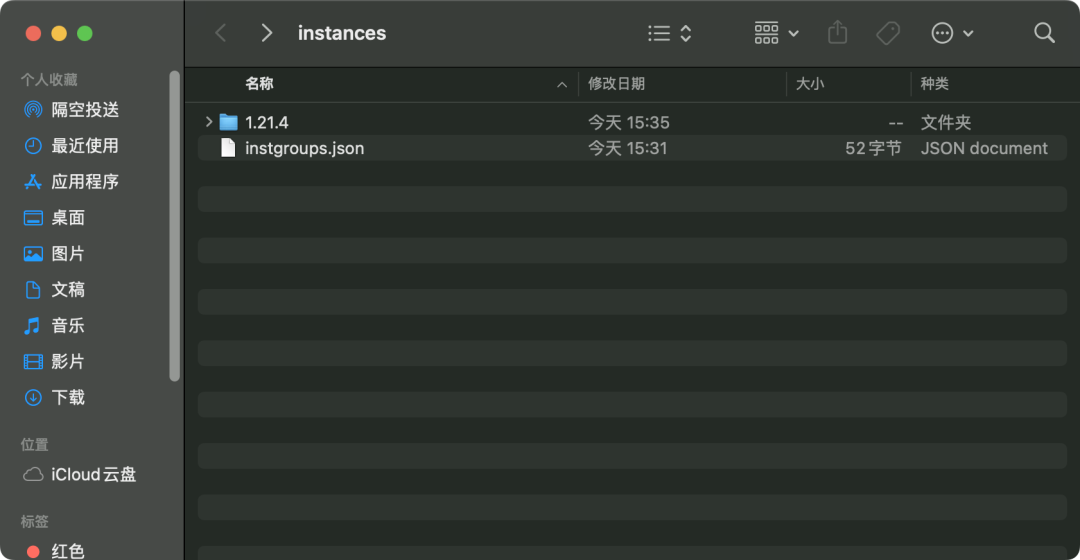
Task: Click the sidebar vertical scrollbar
Action: [x=175, y=225]
